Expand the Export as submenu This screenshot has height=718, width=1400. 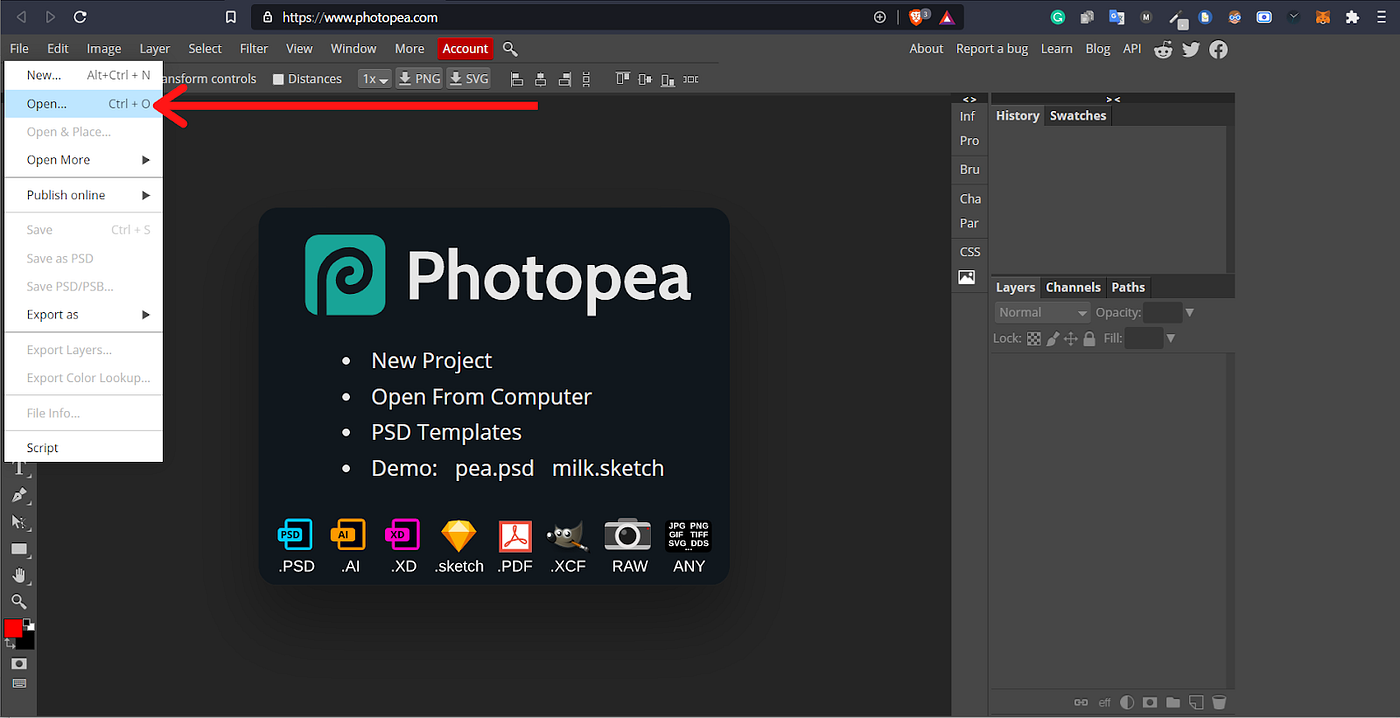pyautogui.click(x=84, y=314)
